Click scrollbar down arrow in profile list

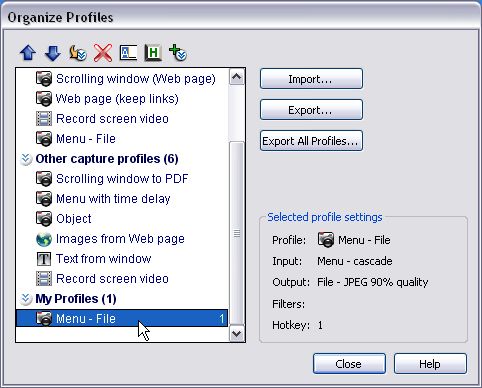pyautogui.click(x=237, y=333)
